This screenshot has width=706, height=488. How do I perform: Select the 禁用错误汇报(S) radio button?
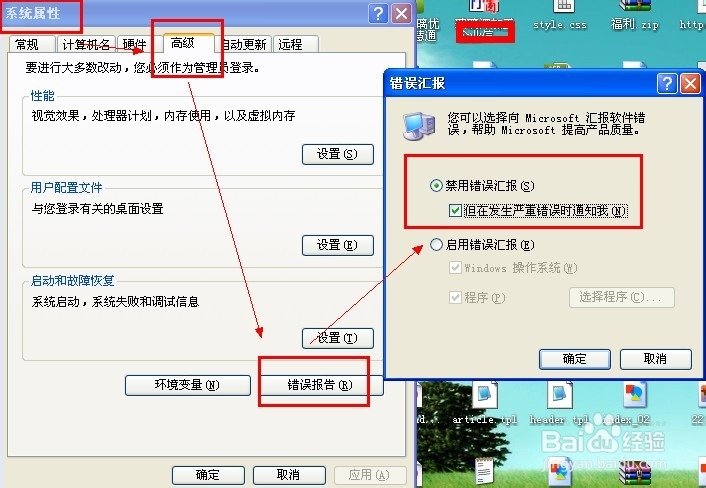(x=436, y=185)
